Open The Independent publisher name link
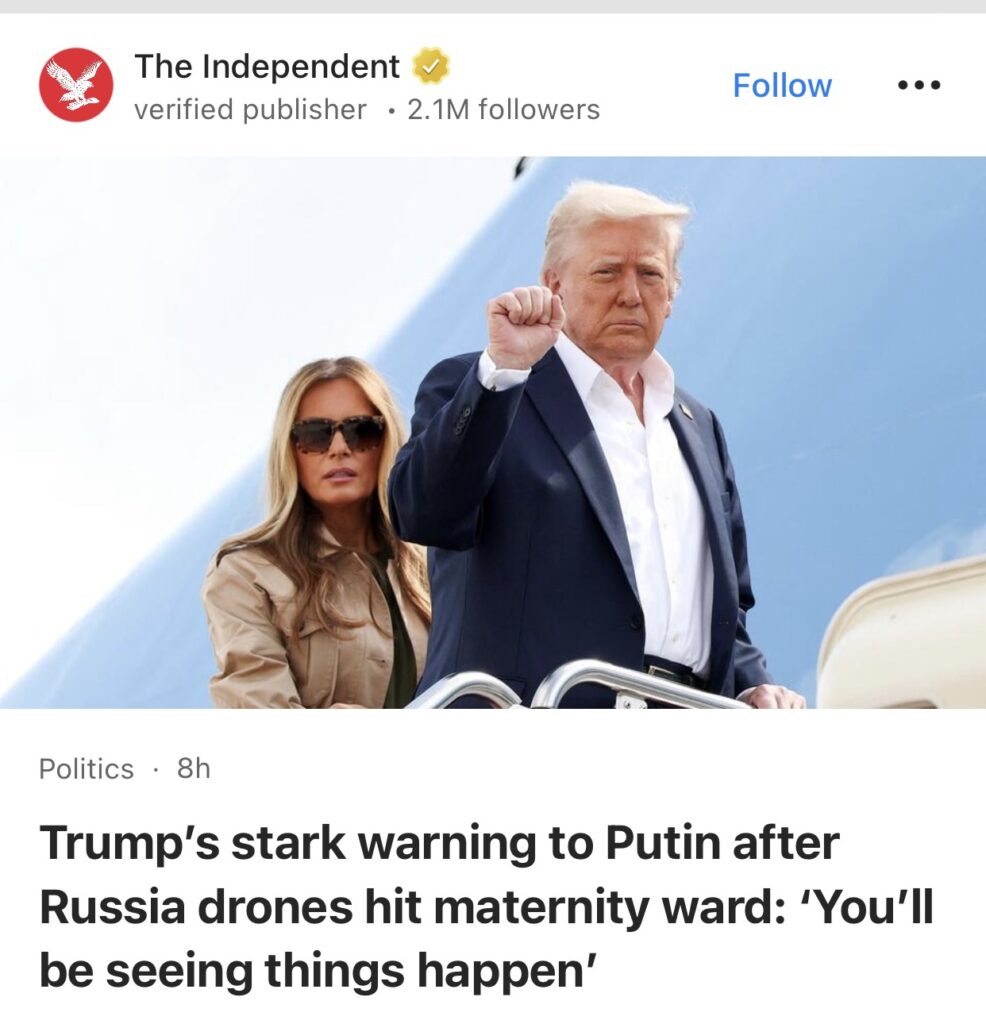The image size is (986, 1024). 266,66
